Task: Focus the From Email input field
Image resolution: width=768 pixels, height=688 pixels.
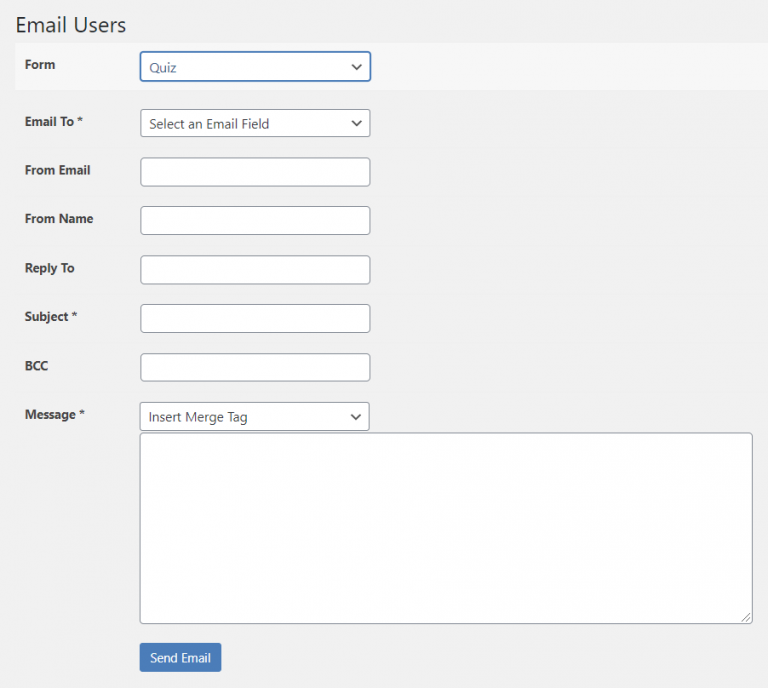Action: pyautogui.click(x=255, y=172)
